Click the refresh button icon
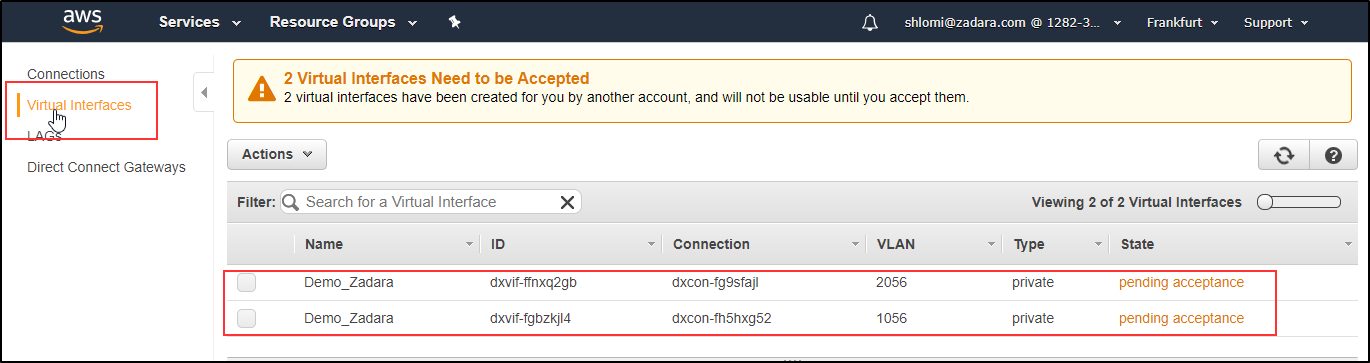1370x363 pixels. [1284, 155]
